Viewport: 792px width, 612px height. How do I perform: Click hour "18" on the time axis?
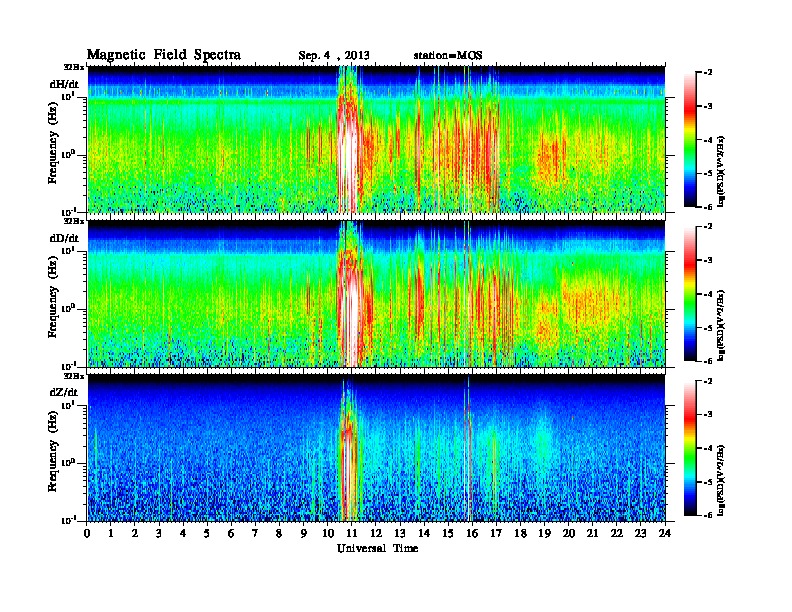point(520,533)
